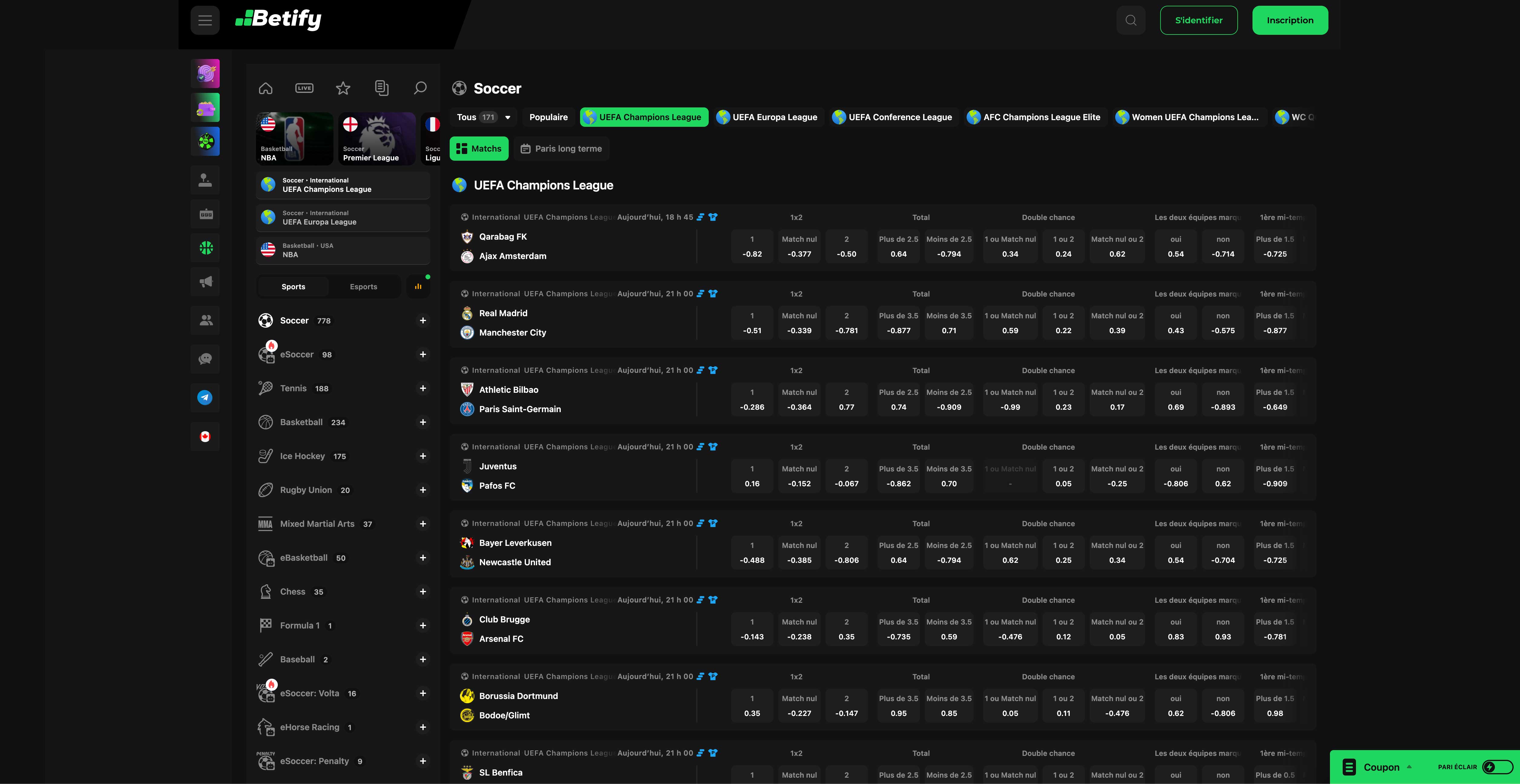This screenshot has width=1520, height=784.
Task: Open the Telegram icon in the left rail
Action: point(205,397)
